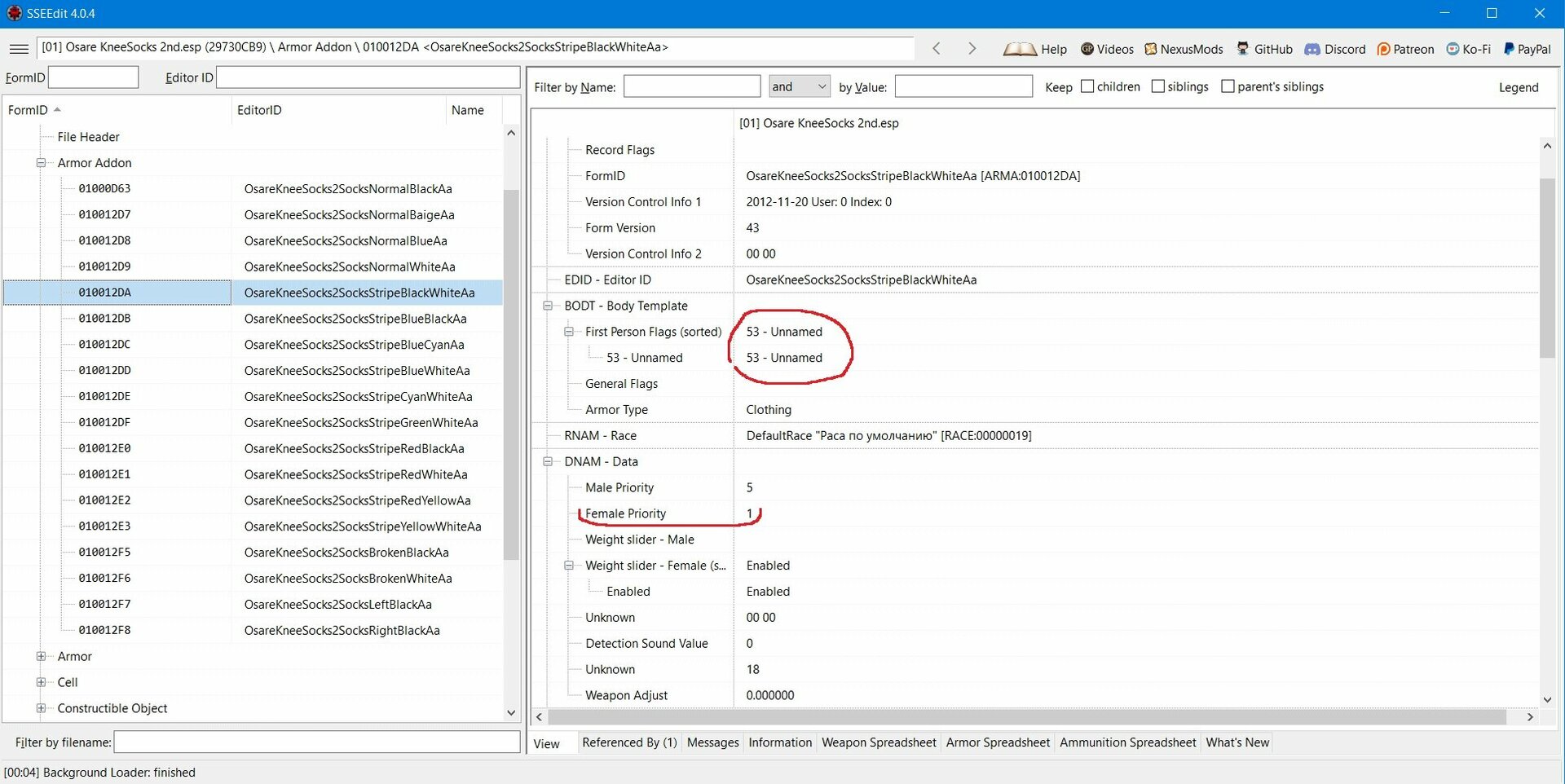The image size is (1565, 784).
Task: Select the File Header tree item
Action: pyautogui.click(x=88, y=137)
